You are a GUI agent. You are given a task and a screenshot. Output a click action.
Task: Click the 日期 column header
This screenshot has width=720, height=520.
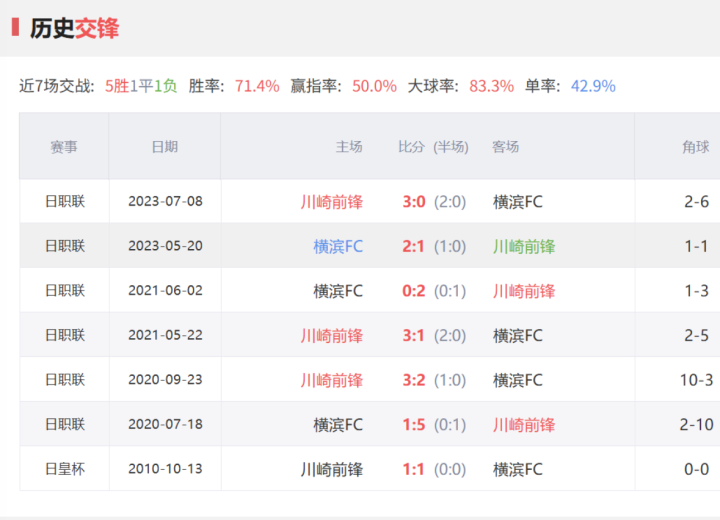[x=165, y=147]
